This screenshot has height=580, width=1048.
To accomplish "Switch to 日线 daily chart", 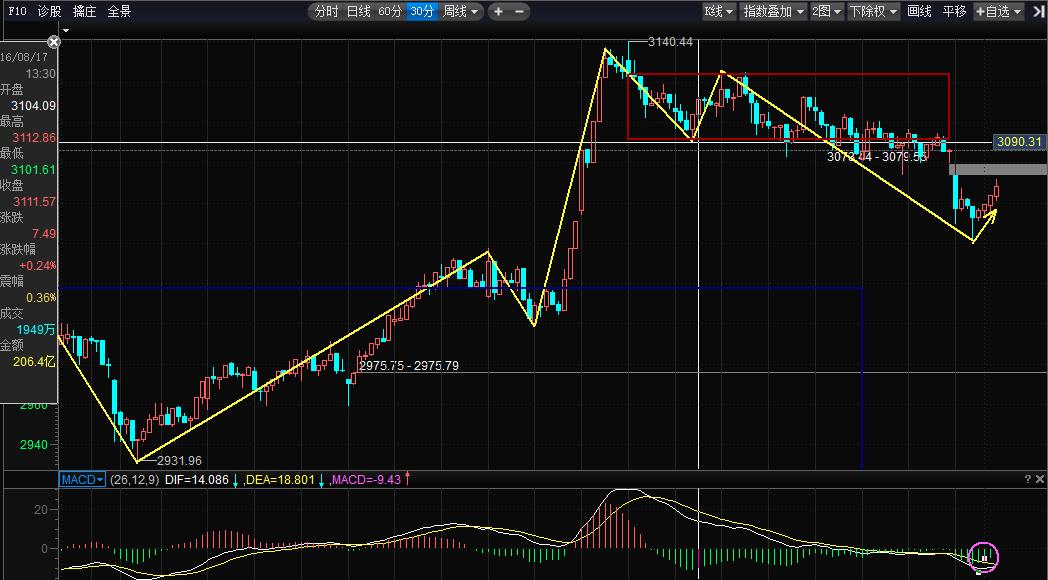I will [x=358, y=12].
